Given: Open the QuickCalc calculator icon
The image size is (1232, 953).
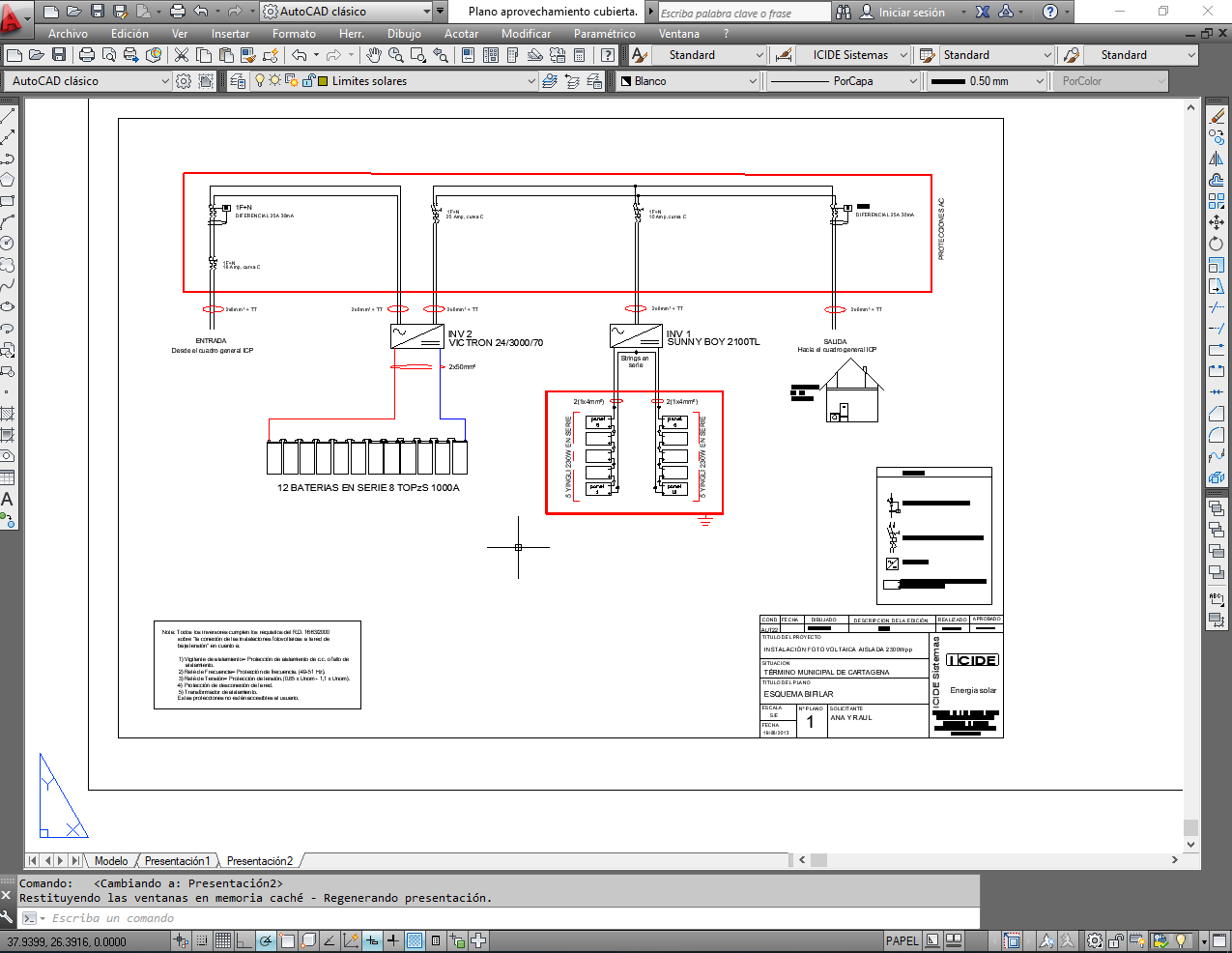Looking at the screenshot, I should click(580, 55).
